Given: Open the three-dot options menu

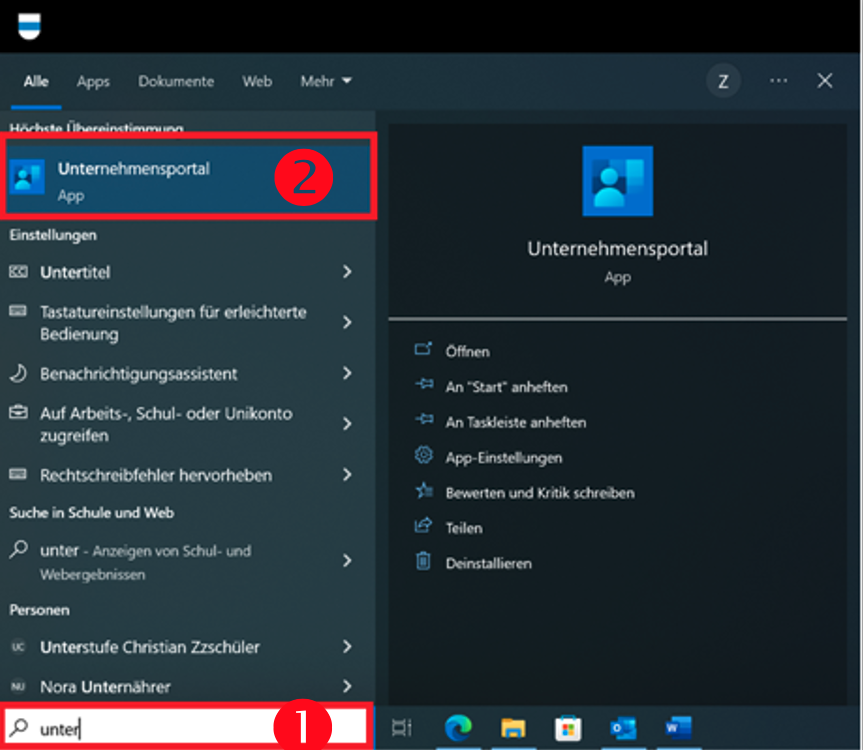Looking at the screenshot, I should click(778, 82).
